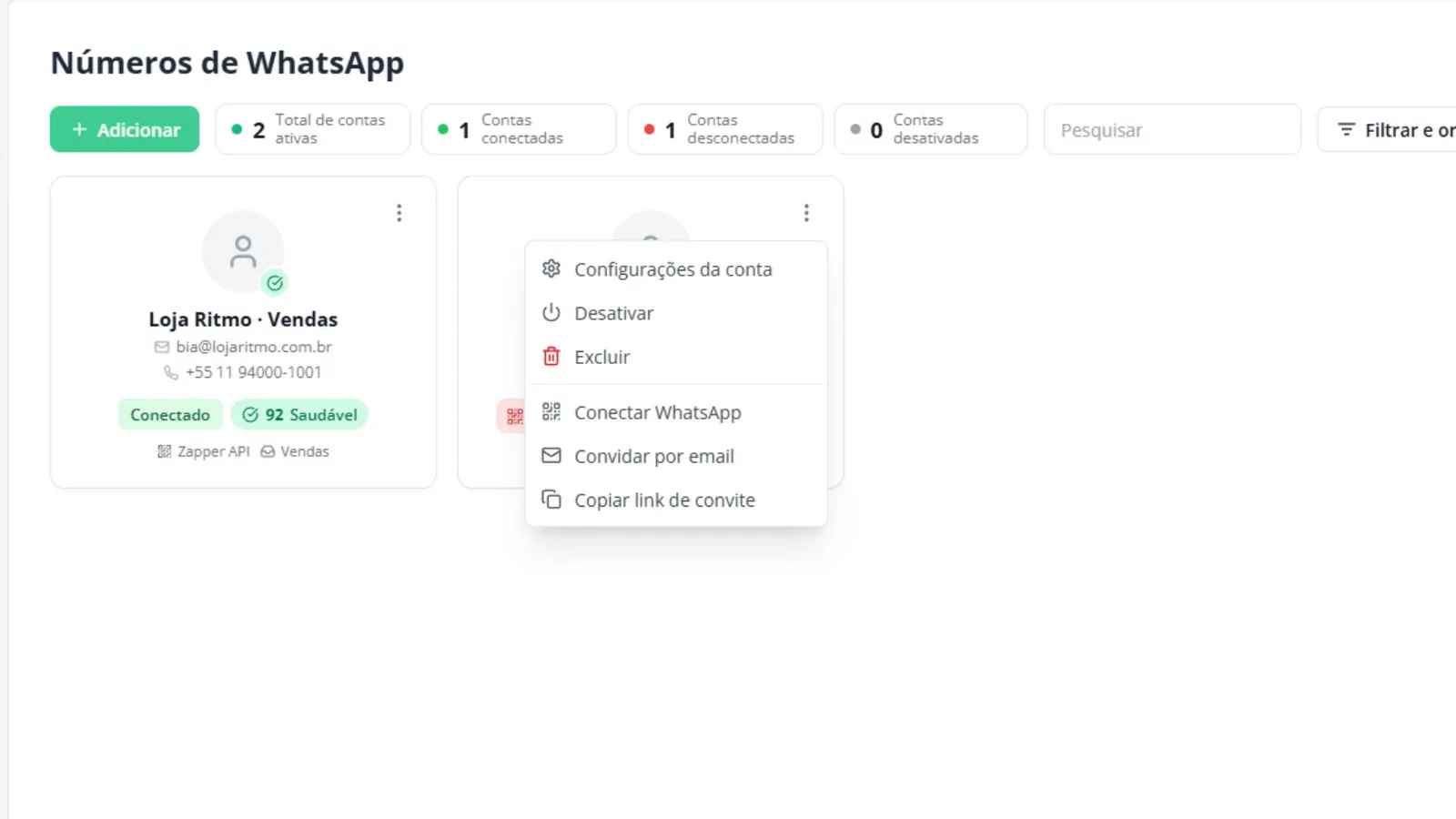Click the QR code icon beside Conectar WhatsApp
1456x819 pixels.
coord(551,411)
